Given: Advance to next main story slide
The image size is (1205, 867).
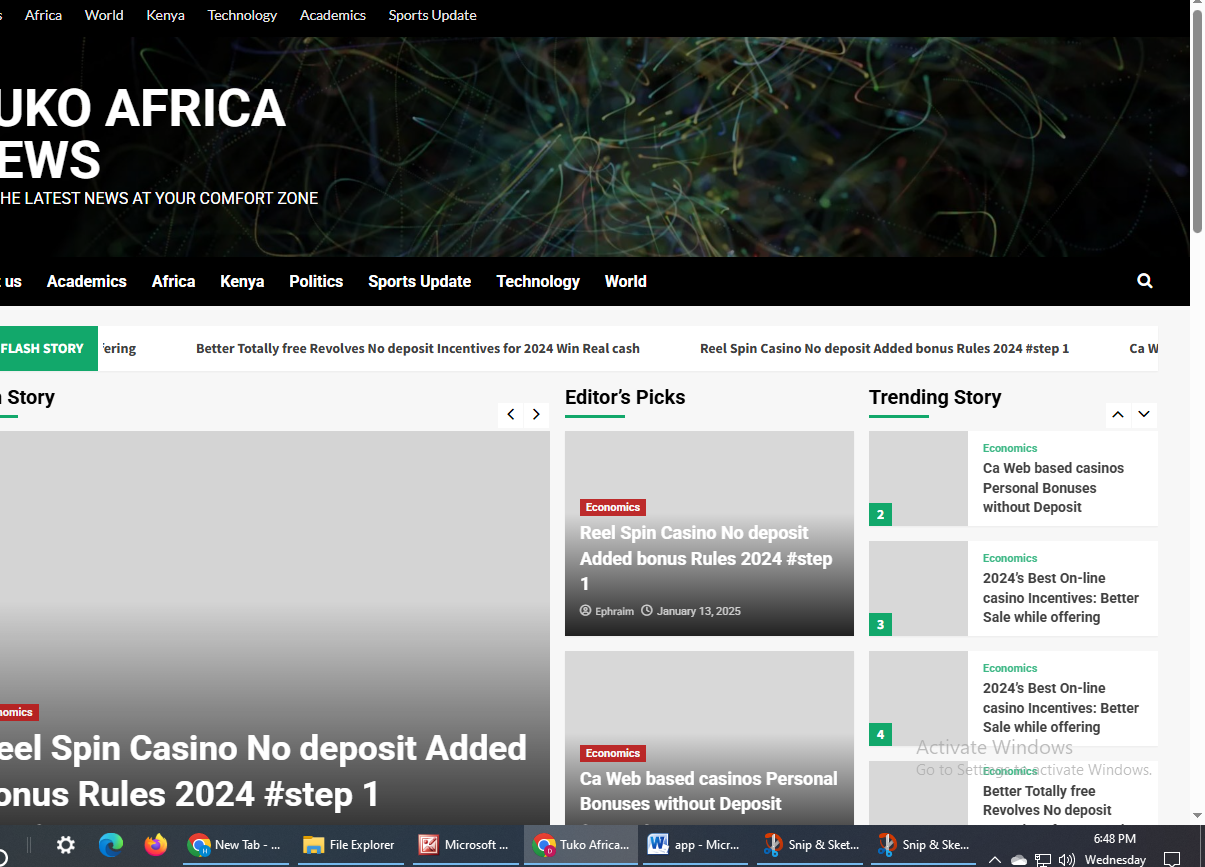Looking at the screenshot, I should click(x=537, y=414).
